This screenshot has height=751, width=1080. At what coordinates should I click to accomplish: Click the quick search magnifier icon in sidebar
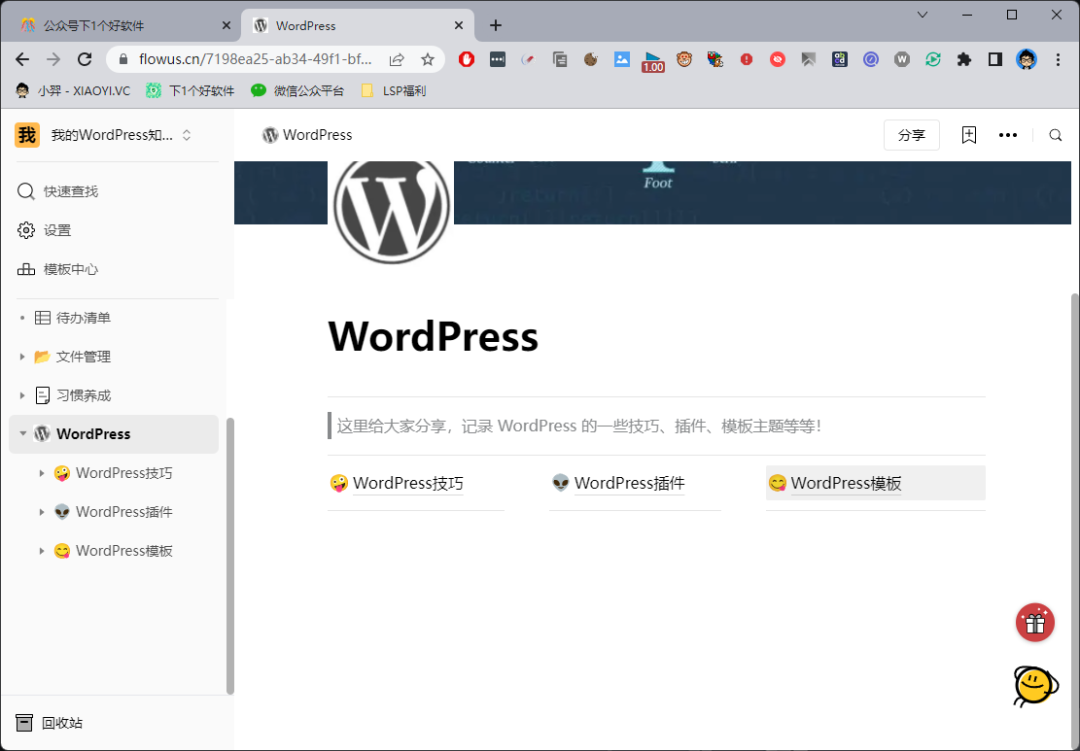click(25, 191)
